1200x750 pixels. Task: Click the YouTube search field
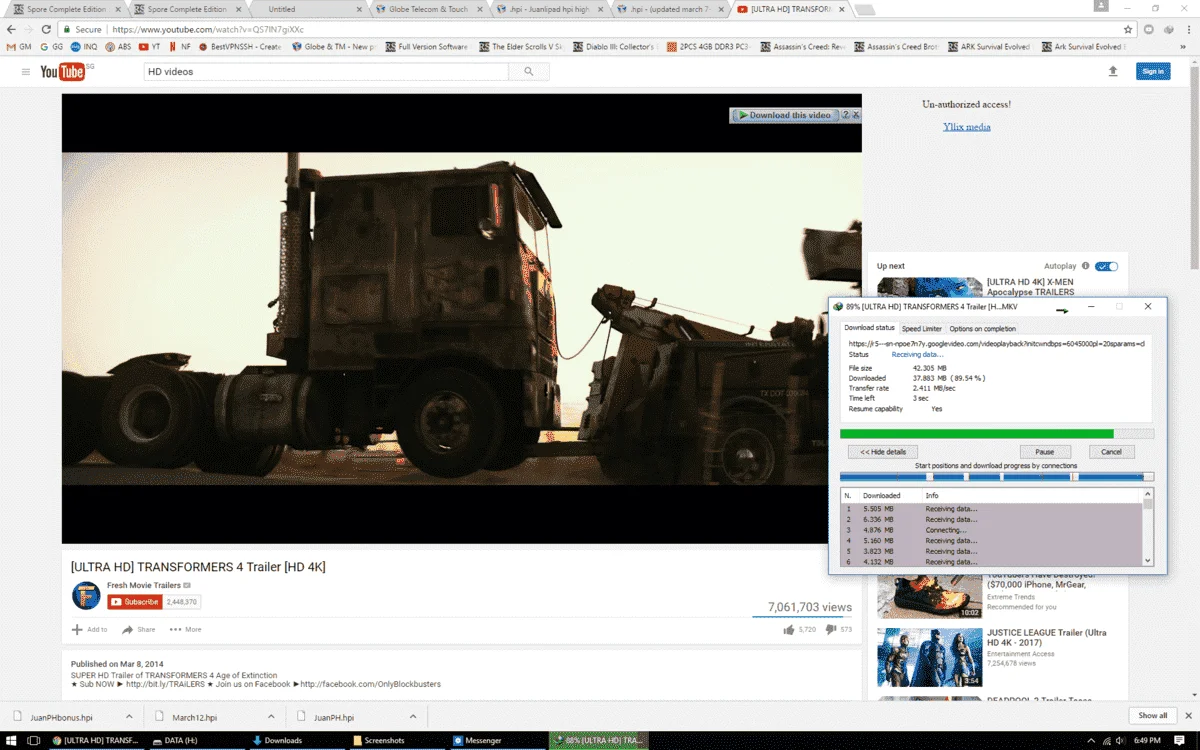[326, 72]
